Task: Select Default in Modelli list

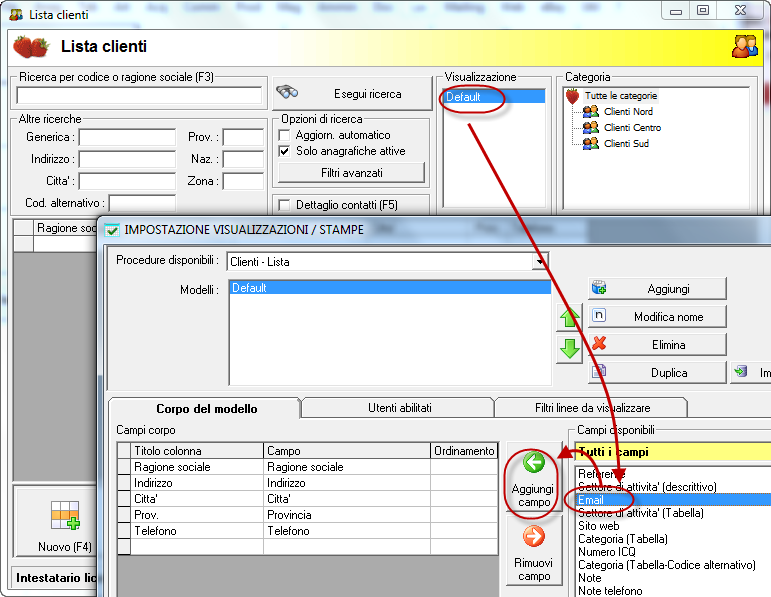Action: (389, 288)
